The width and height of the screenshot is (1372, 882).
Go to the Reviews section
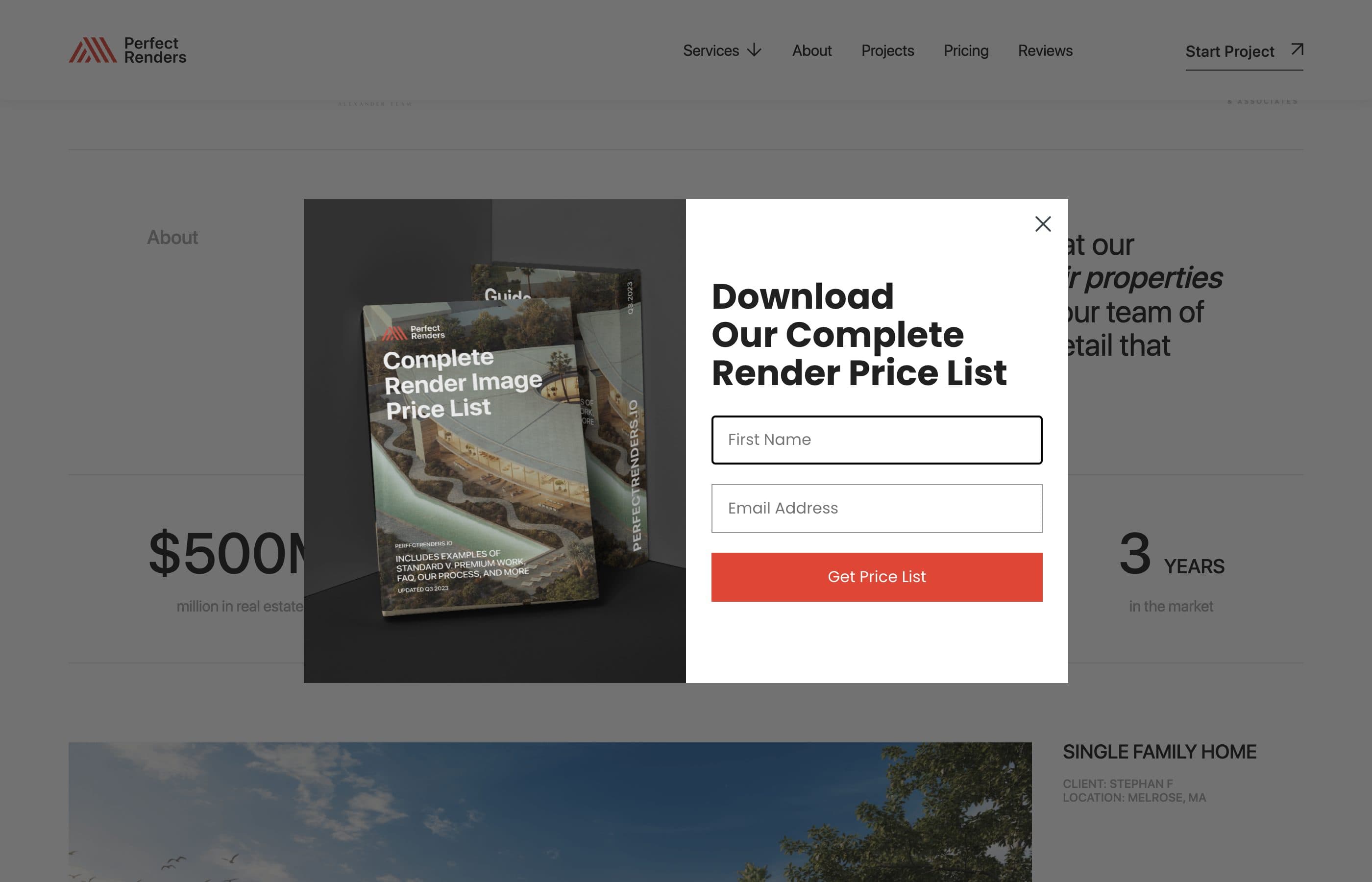coord(1045,50)
